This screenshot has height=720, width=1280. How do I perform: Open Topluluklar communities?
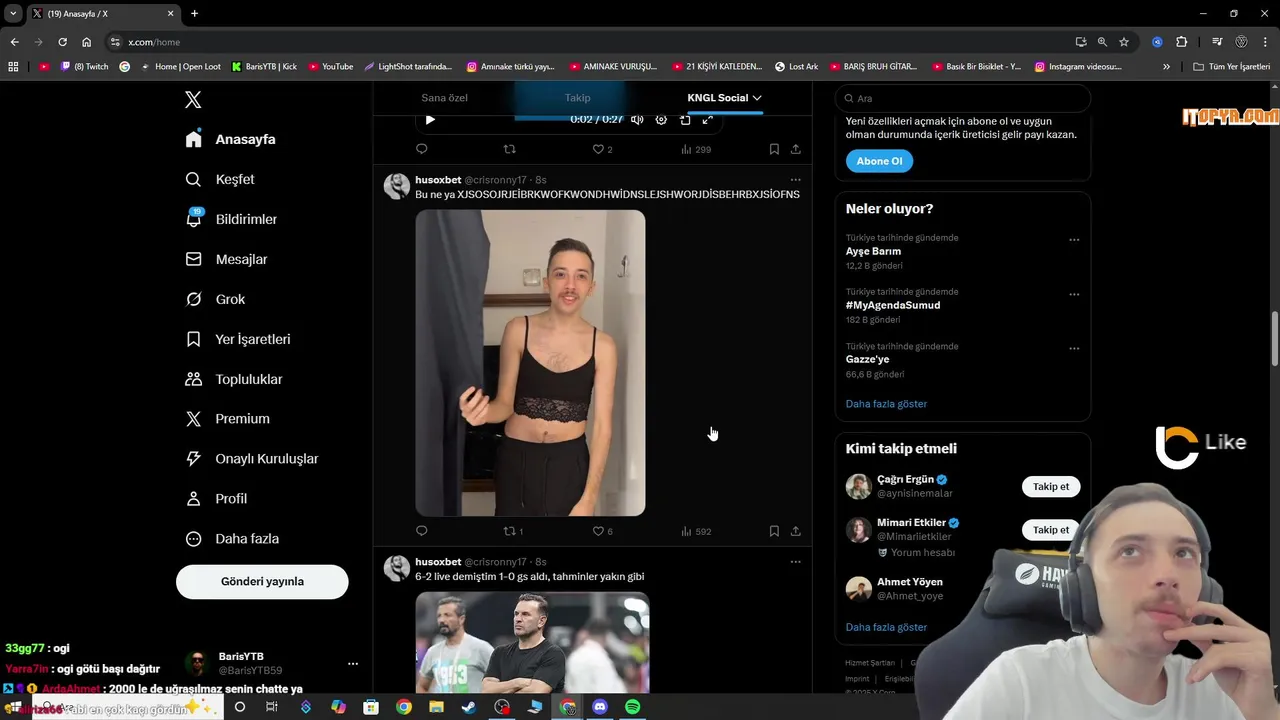[x=235, y=379]
